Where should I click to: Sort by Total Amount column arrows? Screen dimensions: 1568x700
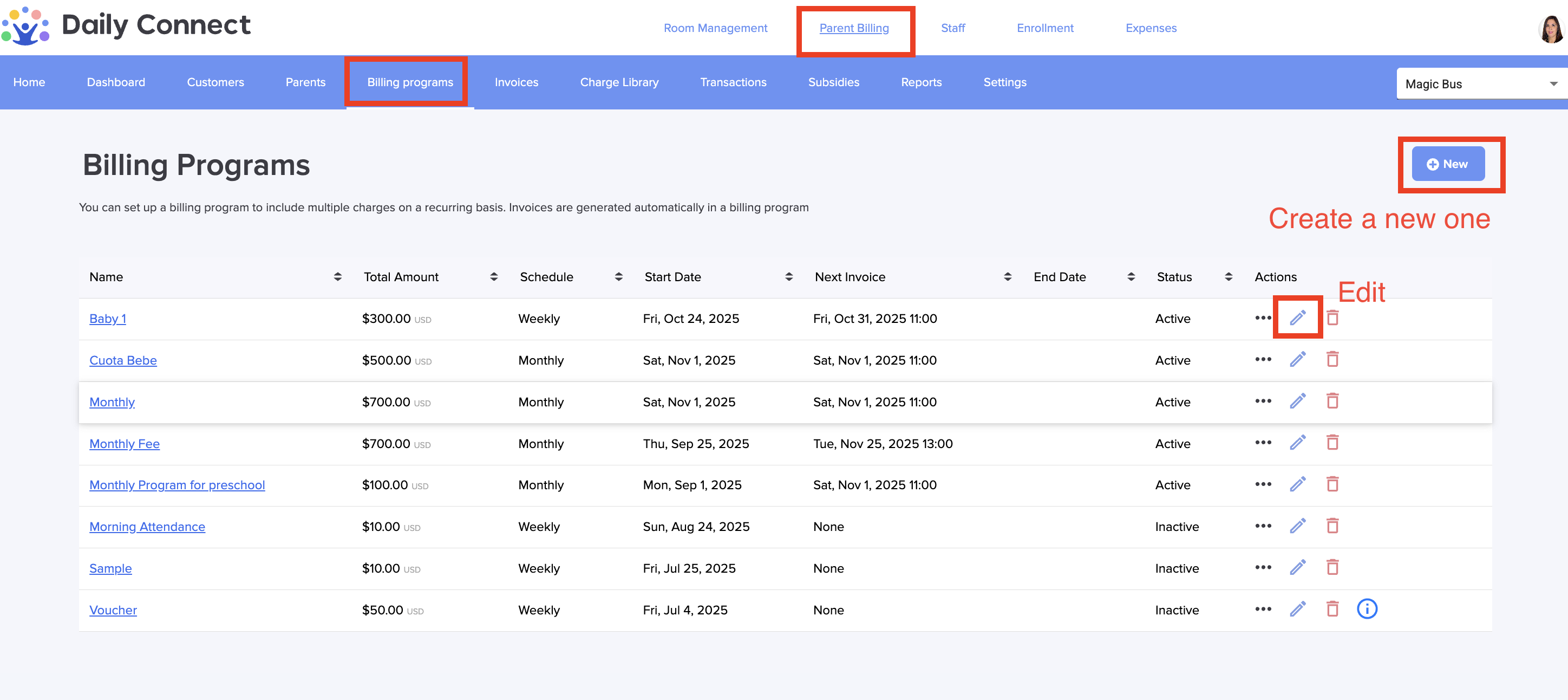point(494,277)
